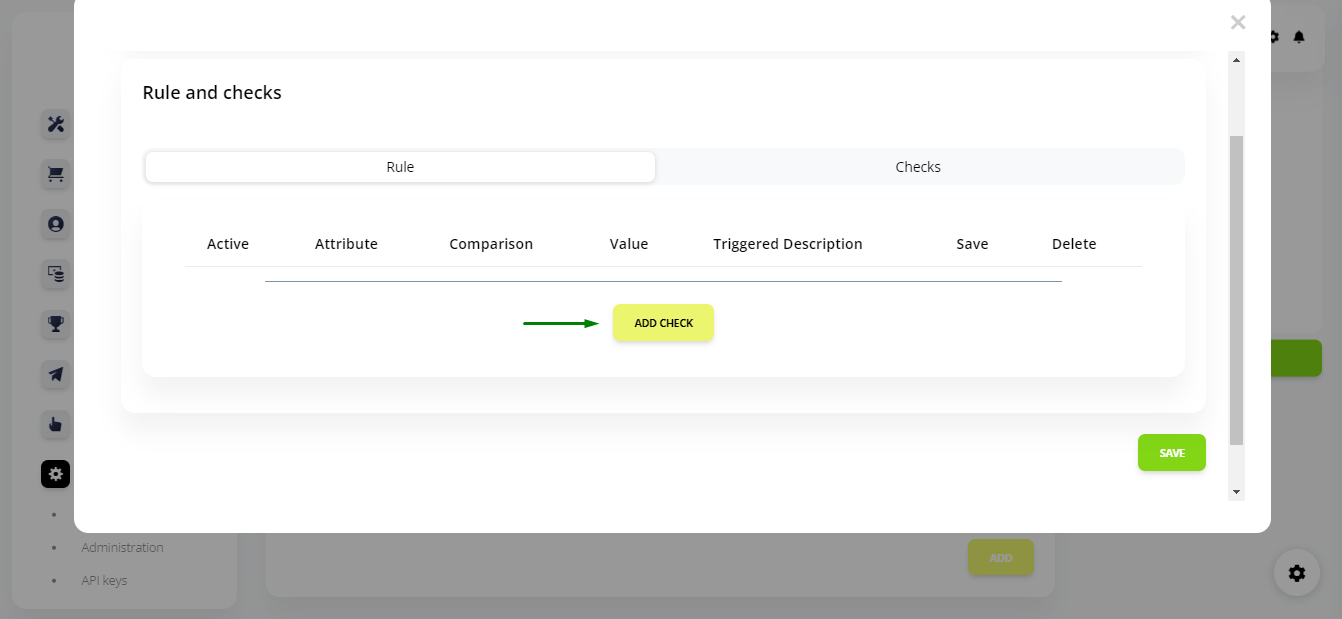Viewport: 1342px width, 619px height.
Task: Click the Rule and checks heading
Action: click(x=212, y=93)
